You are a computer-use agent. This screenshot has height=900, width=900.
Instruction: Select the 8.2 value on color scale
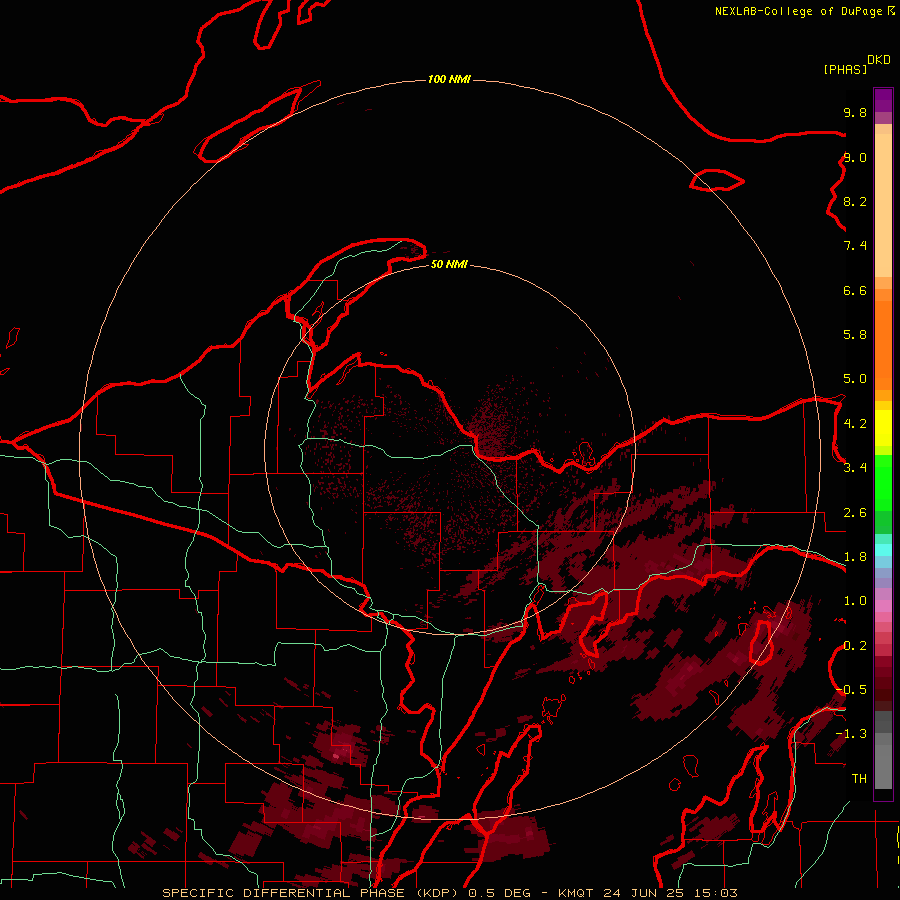click(x=855, y=201)
